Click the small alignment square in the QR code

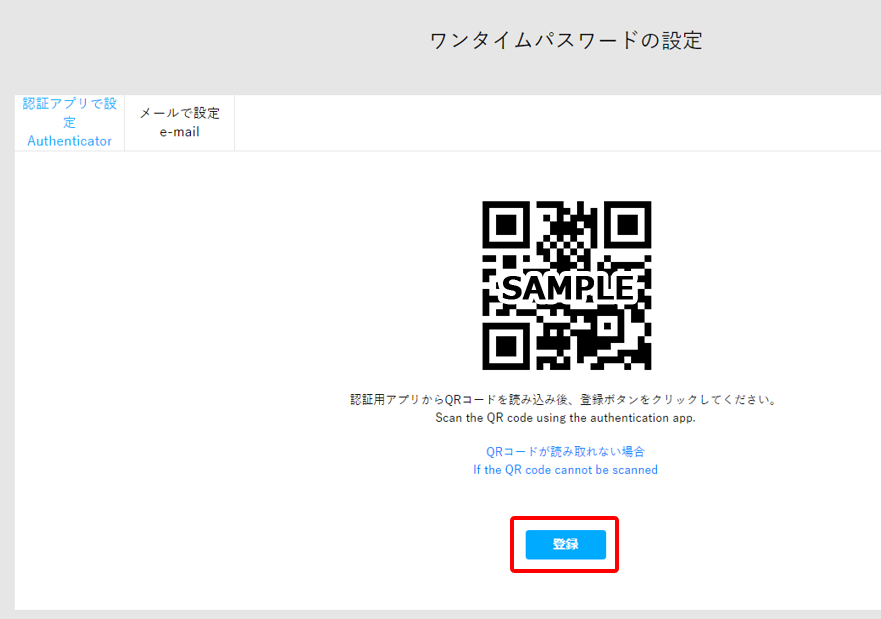point(607,326)
